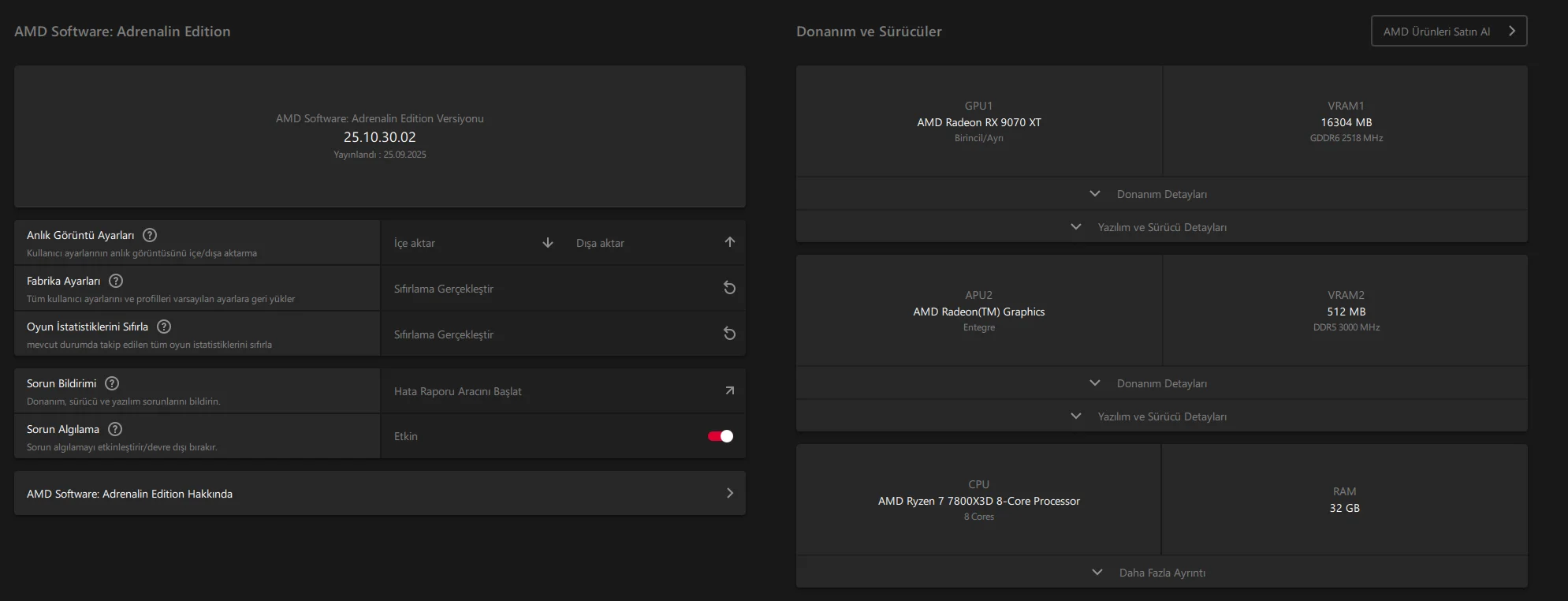Click the AMD Radeon(TM) Graphics name
1568x601 pixels.
tap(979, 312)
